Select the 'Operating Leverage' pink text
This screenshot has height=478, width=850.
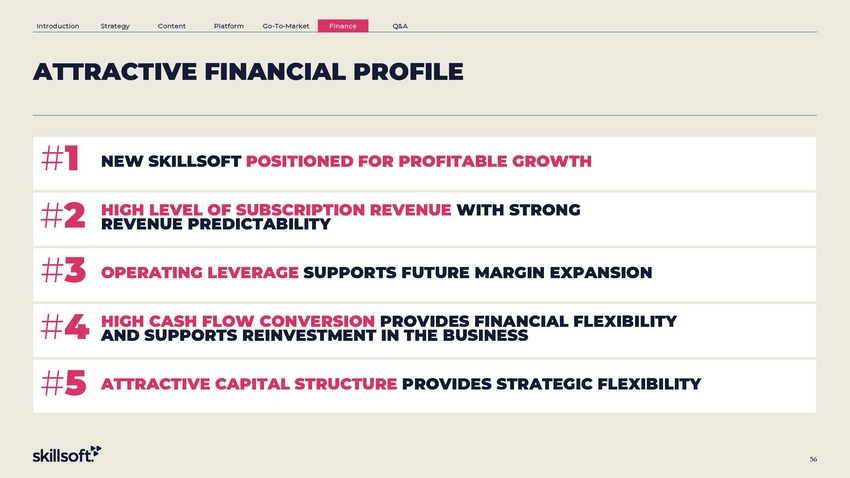tap(199, 272)
